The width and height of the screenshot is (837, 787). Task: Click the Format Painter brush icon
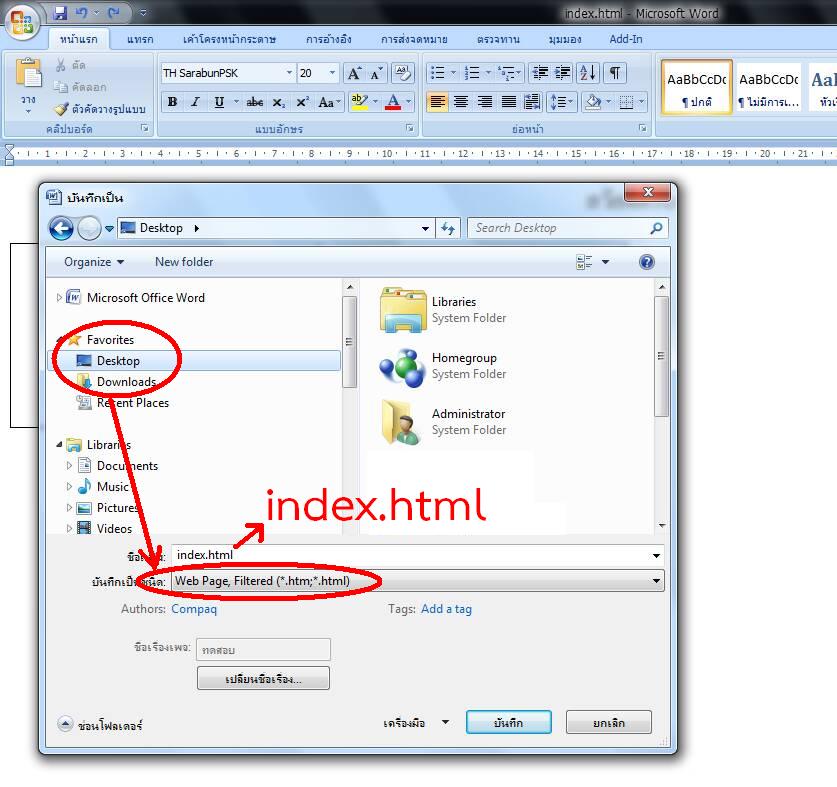click(x=61, y=109)
